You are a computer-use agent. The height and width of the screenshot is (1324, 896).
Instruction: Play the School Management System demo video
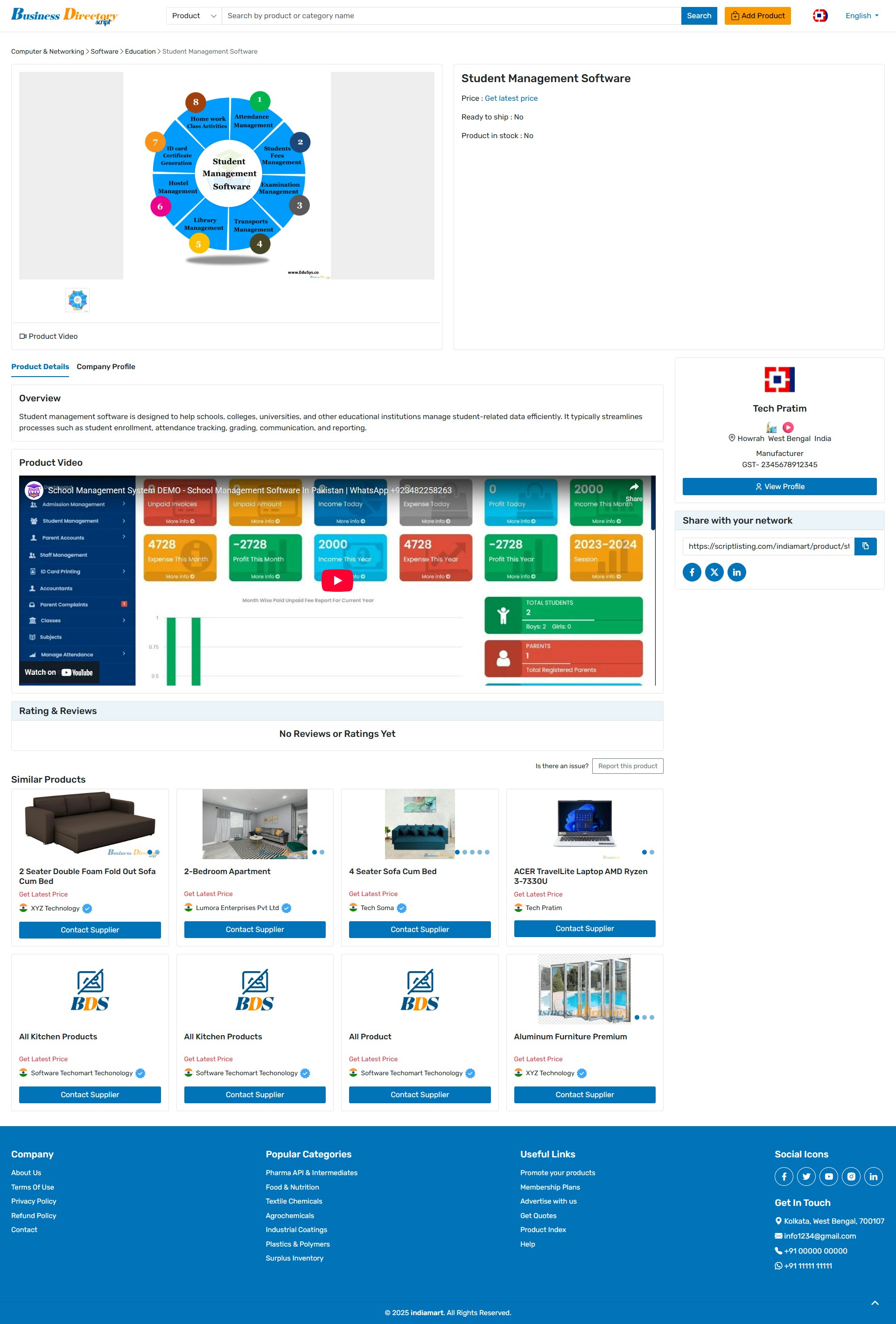pyautogui.click(x=336, y=581)
